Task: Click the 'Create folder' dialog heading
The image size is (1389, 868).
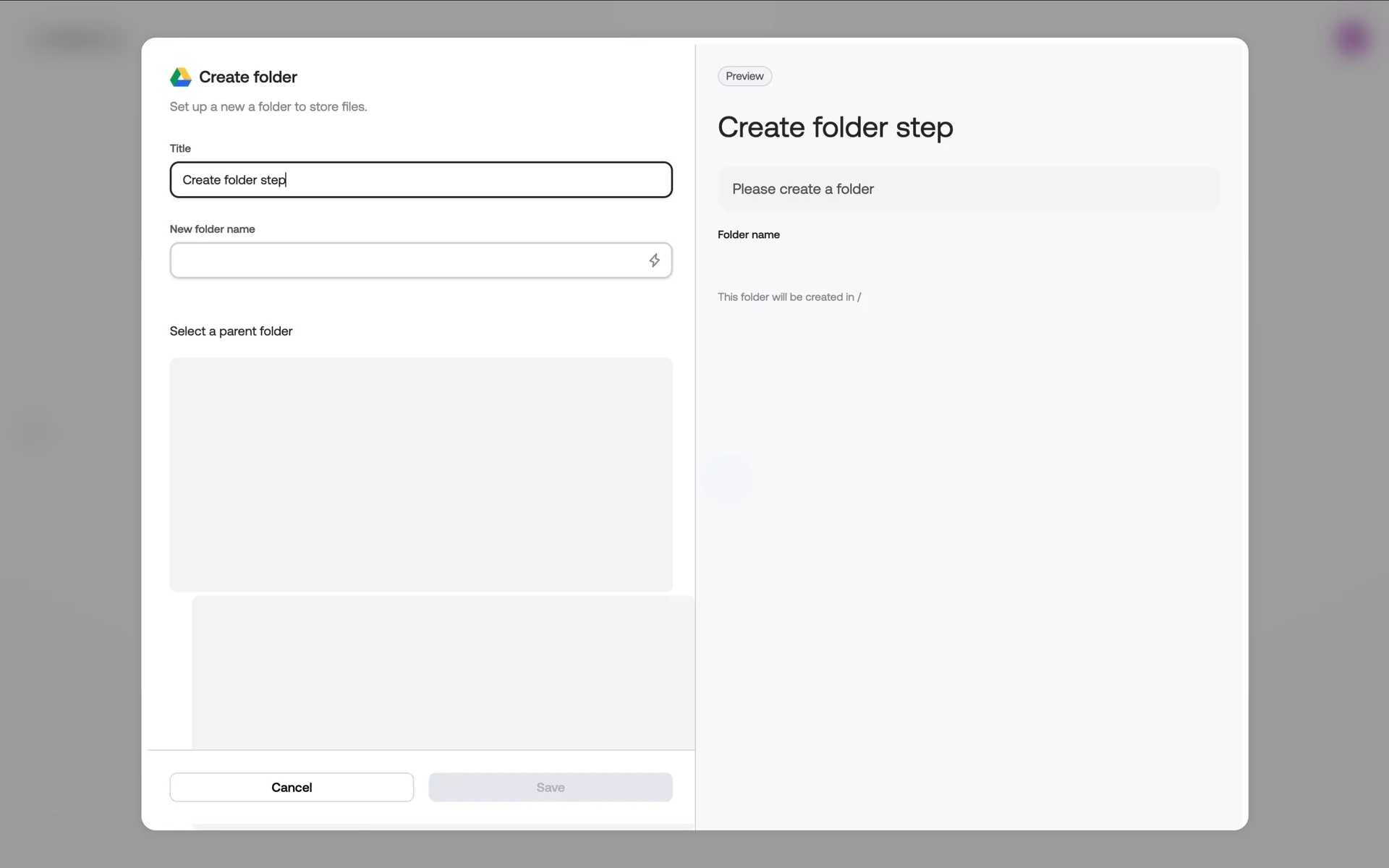Action: coord(247,77)
